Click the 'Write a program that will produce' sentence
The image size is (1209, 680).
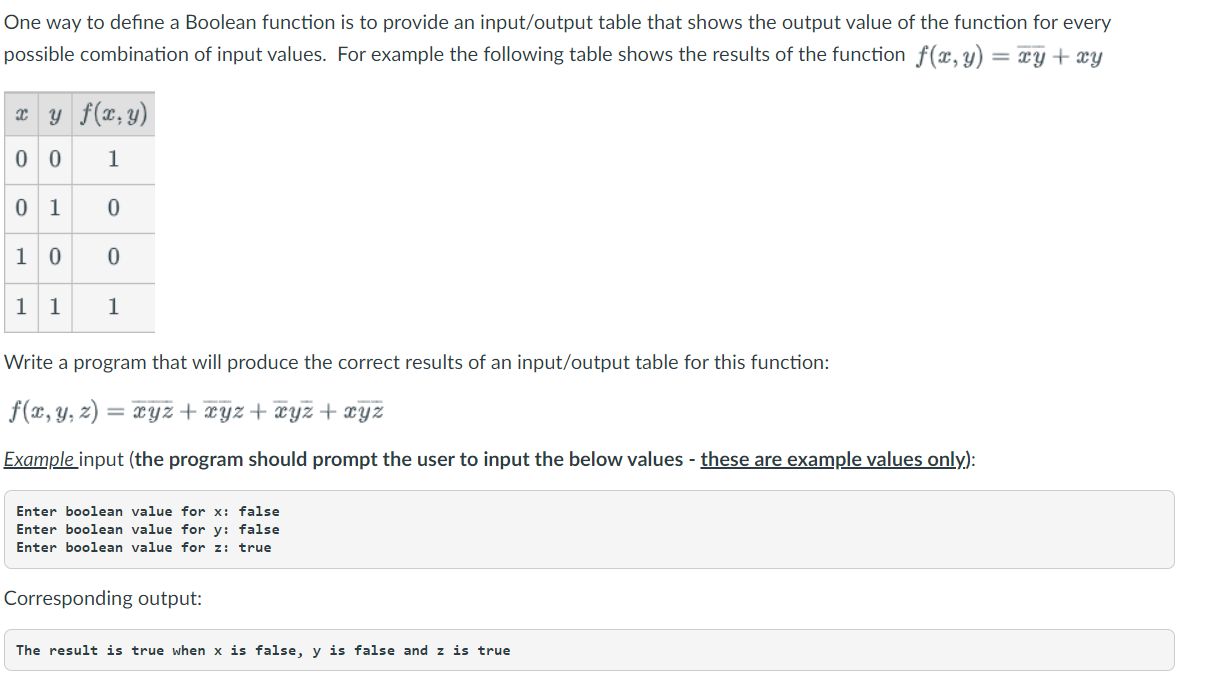click(x=417, y=362)
